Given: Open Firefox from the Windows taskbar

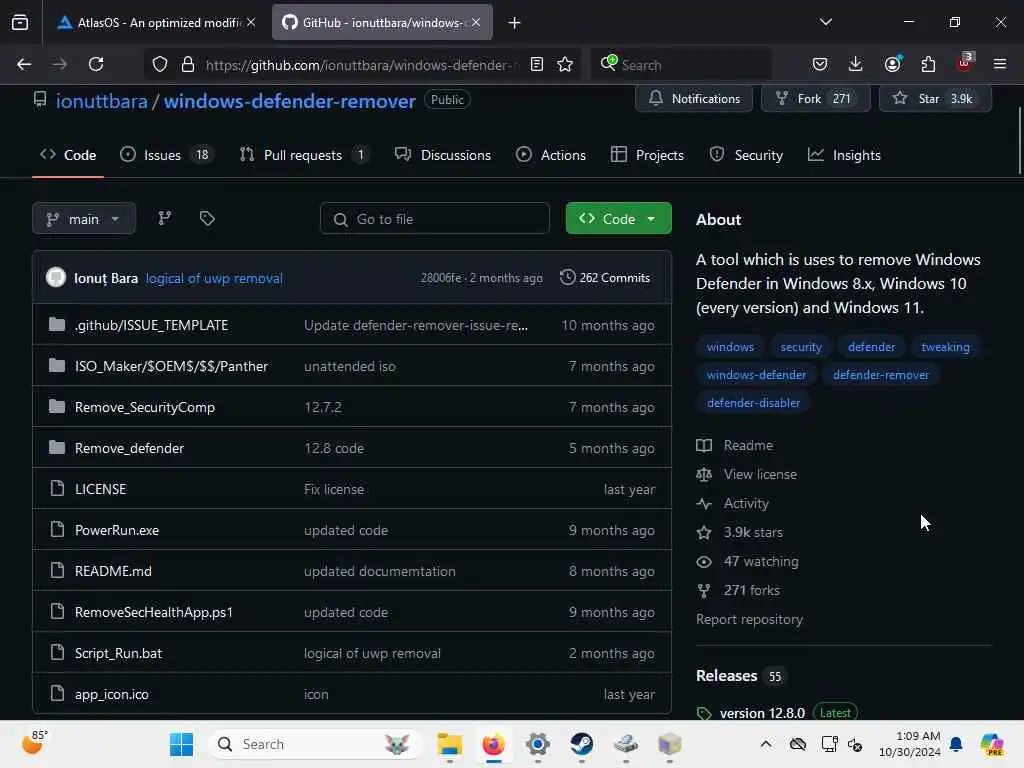Looking at the screenshot, I should (494, 744).
